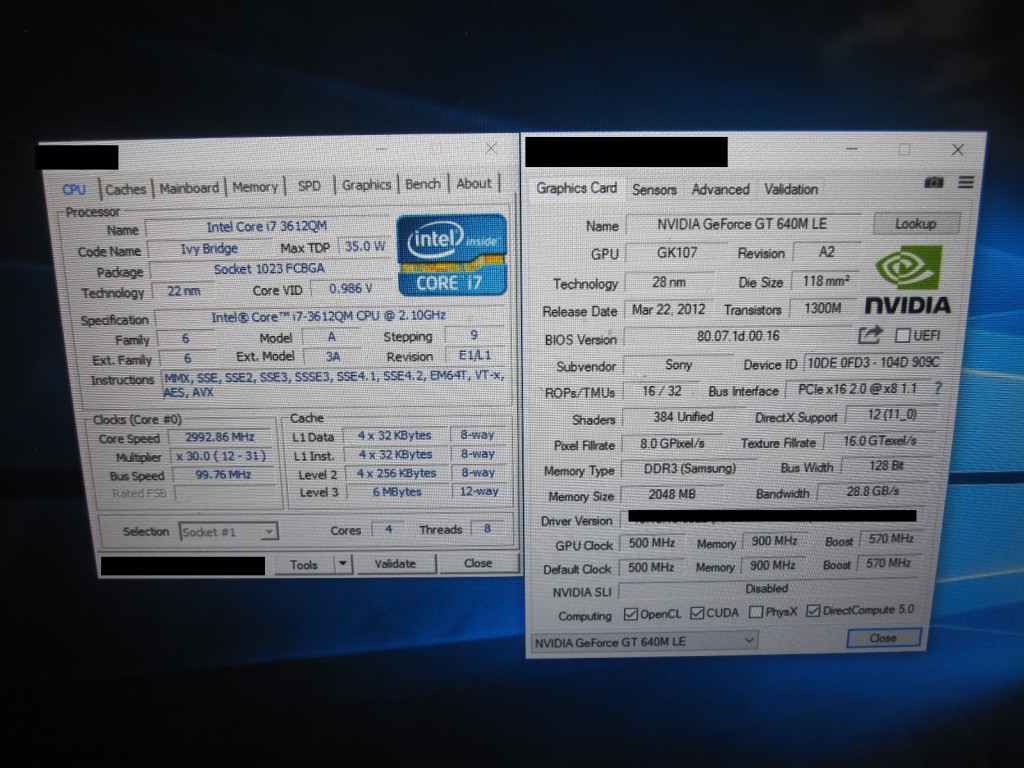Click the BIOS export share icon
The width and height of the screenshot is (1024, 768).
[x=869, y=335]
